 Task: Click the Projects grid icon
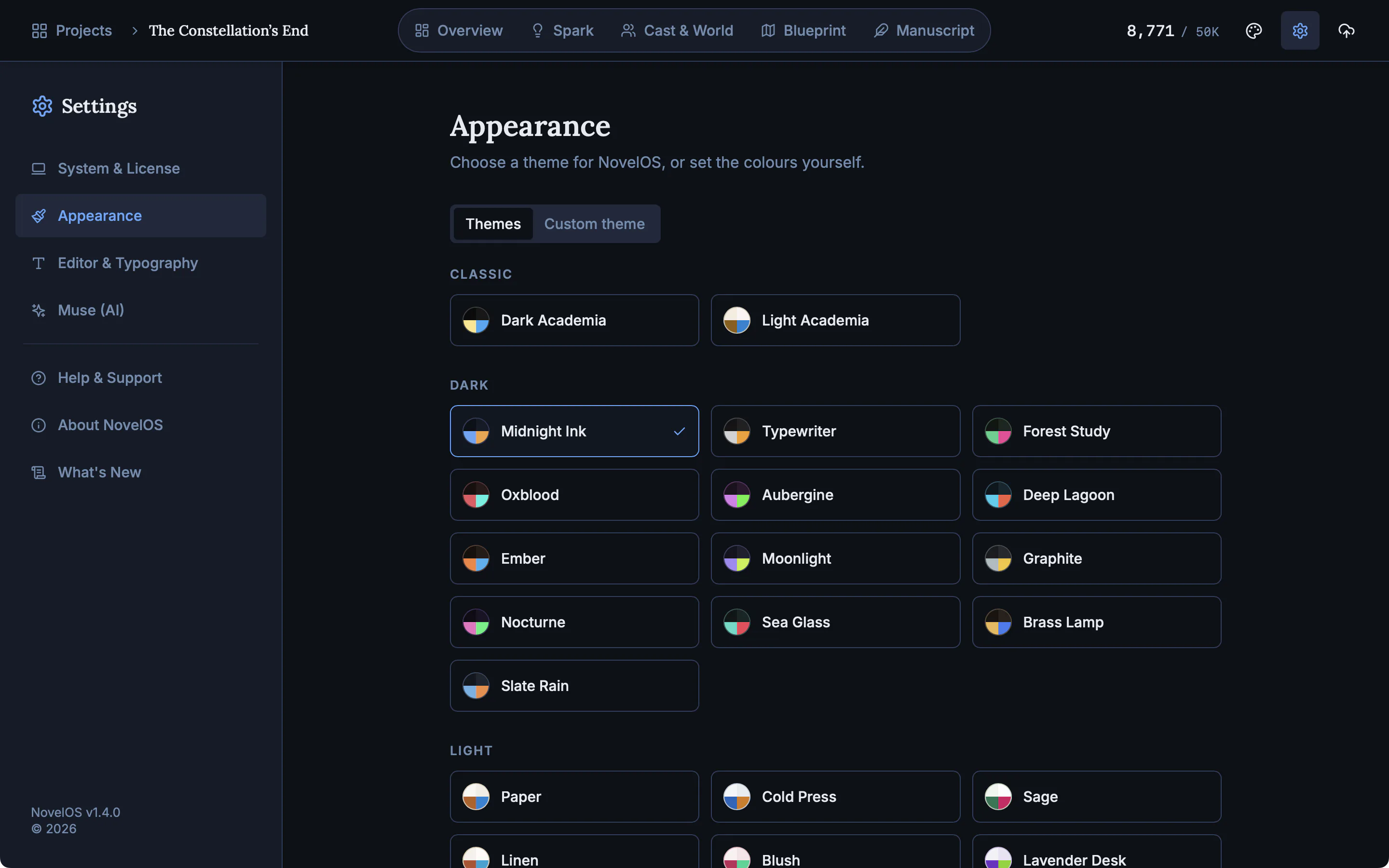(x=39, y=30)
